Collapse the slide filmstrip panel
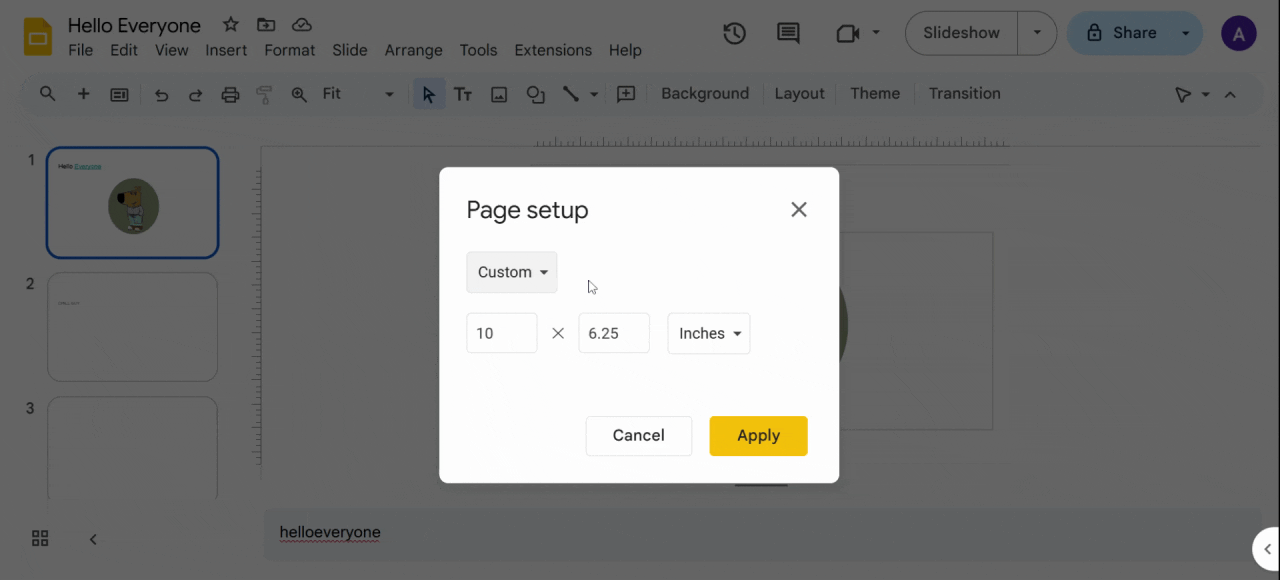Viewport: 1280px width, 580px height. (x=92, y=538)
